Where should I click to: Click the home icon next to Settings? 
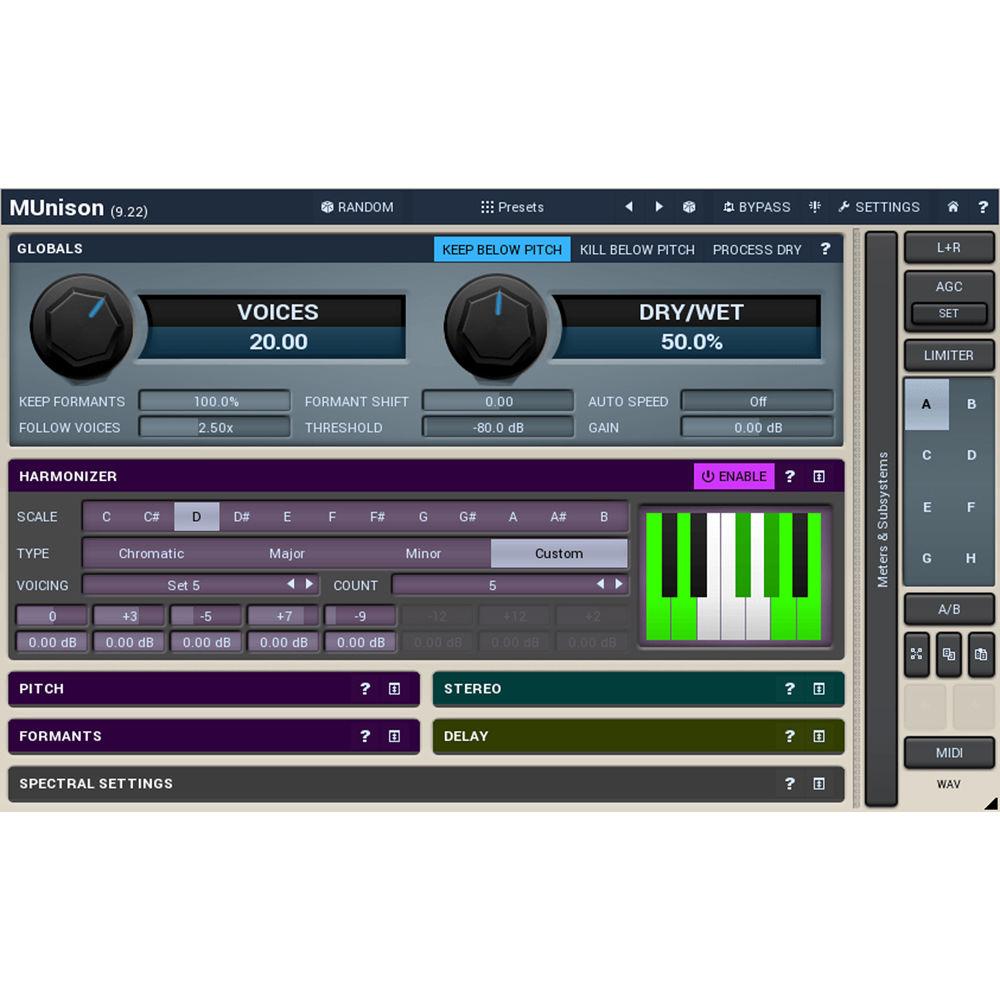click(x=952, y=207)
